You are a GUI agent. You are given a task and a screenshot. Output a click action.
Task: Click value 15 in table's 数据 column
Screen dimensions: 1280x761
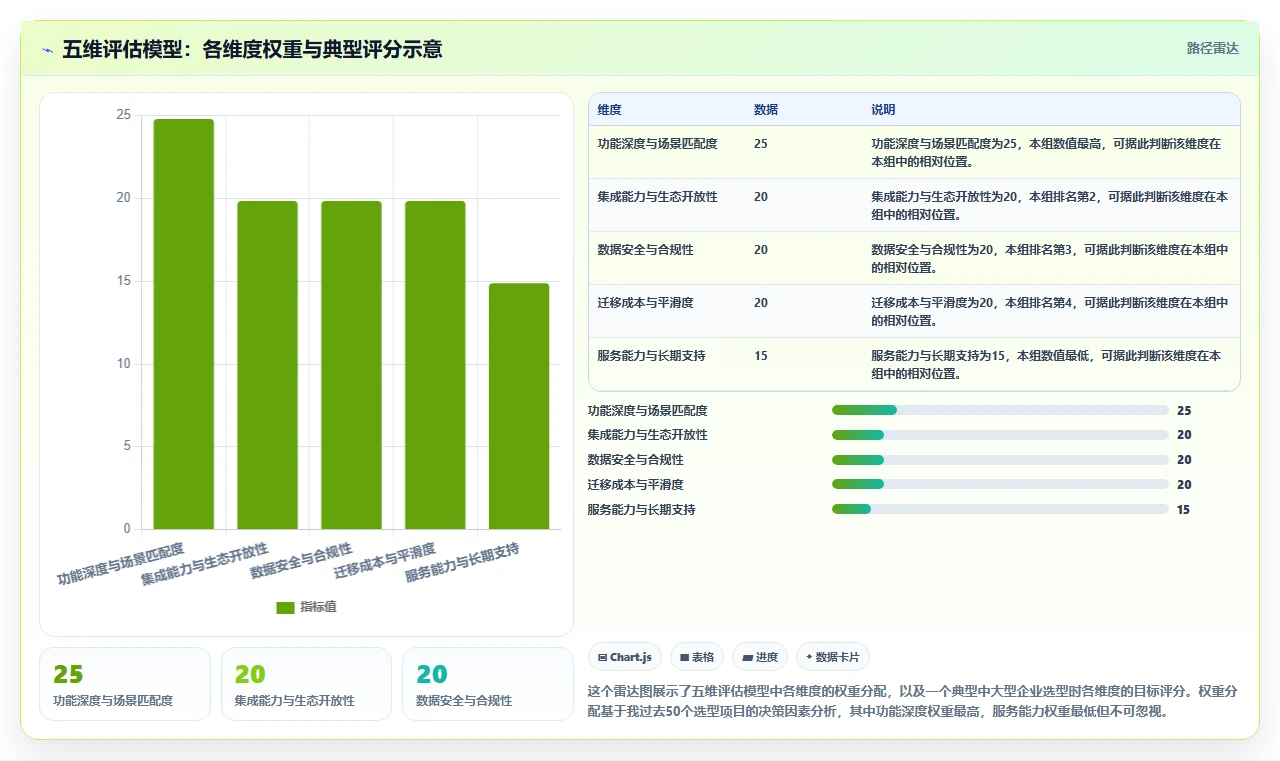click(761, 356)
